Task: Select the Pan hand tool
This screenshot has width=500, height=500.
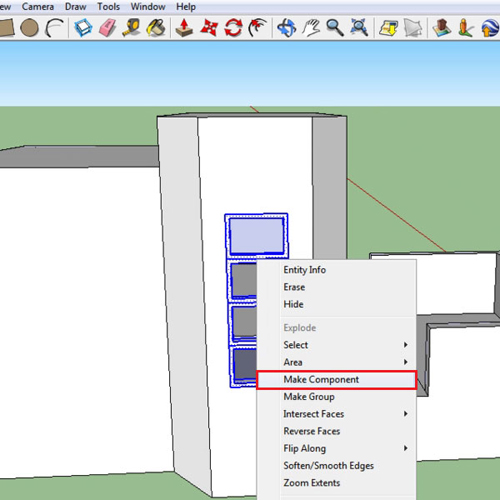Action: click(311, 28)
